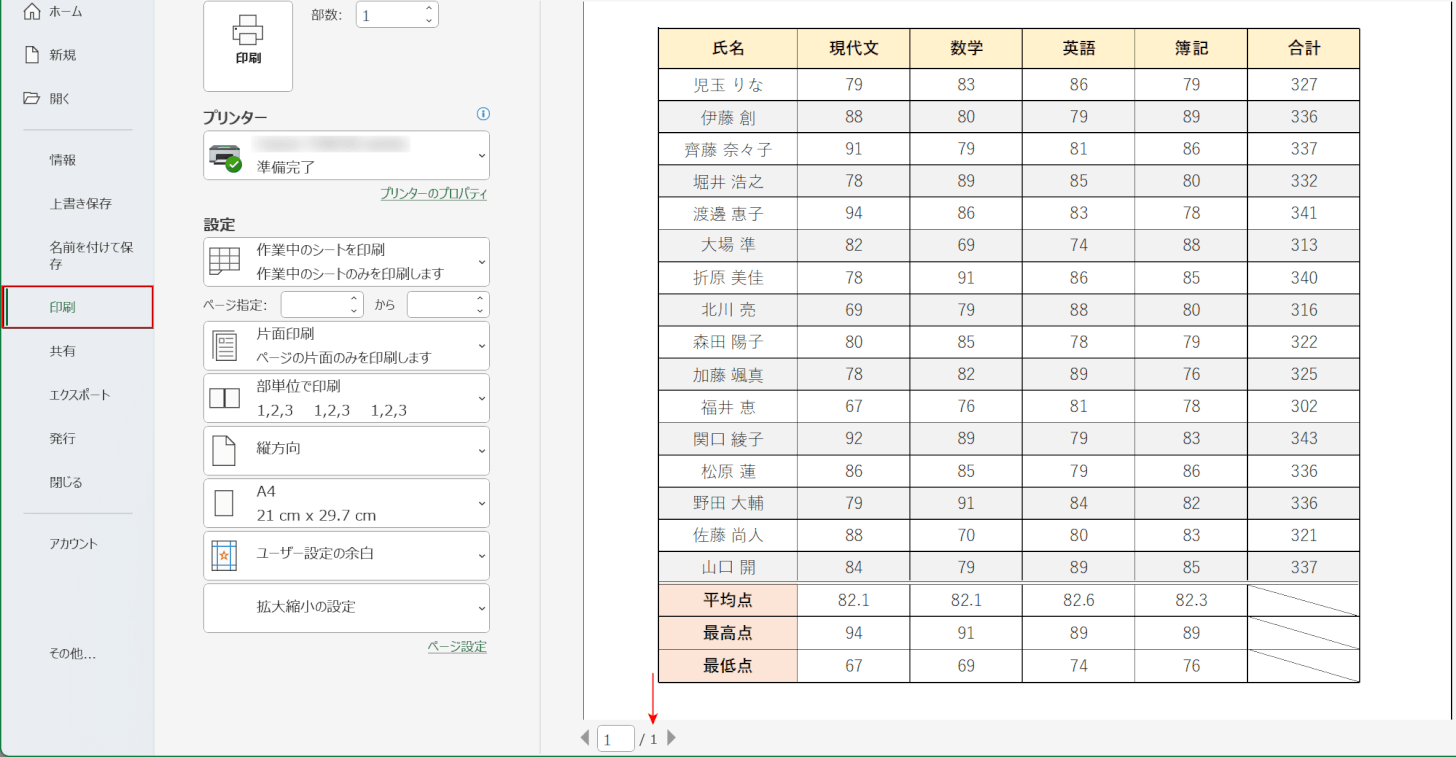Click the Open folder icon
This screenshot has width=1456, height=757.
pyautogui.click(x=32, y=98)
